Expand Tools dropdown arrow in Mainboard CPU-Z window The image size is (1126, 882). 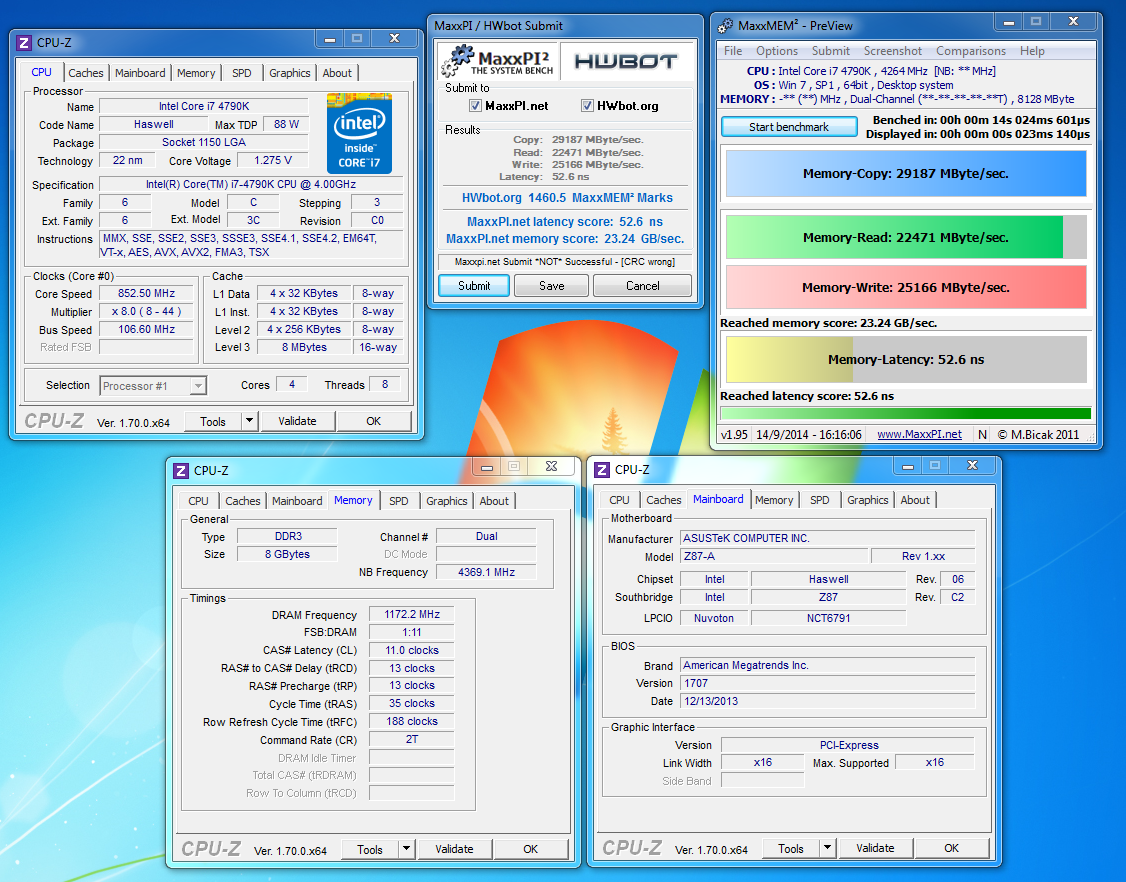click(827, 848)
